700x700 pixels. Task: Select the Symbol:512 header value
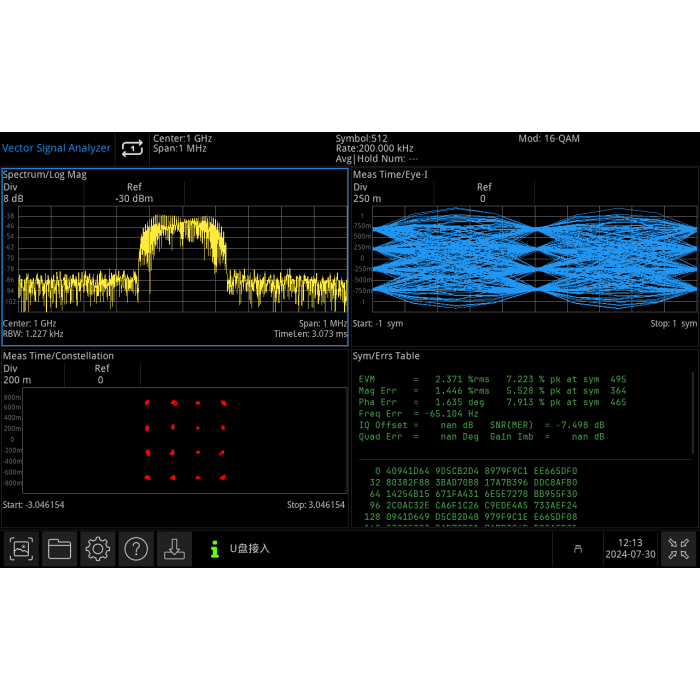362,138
